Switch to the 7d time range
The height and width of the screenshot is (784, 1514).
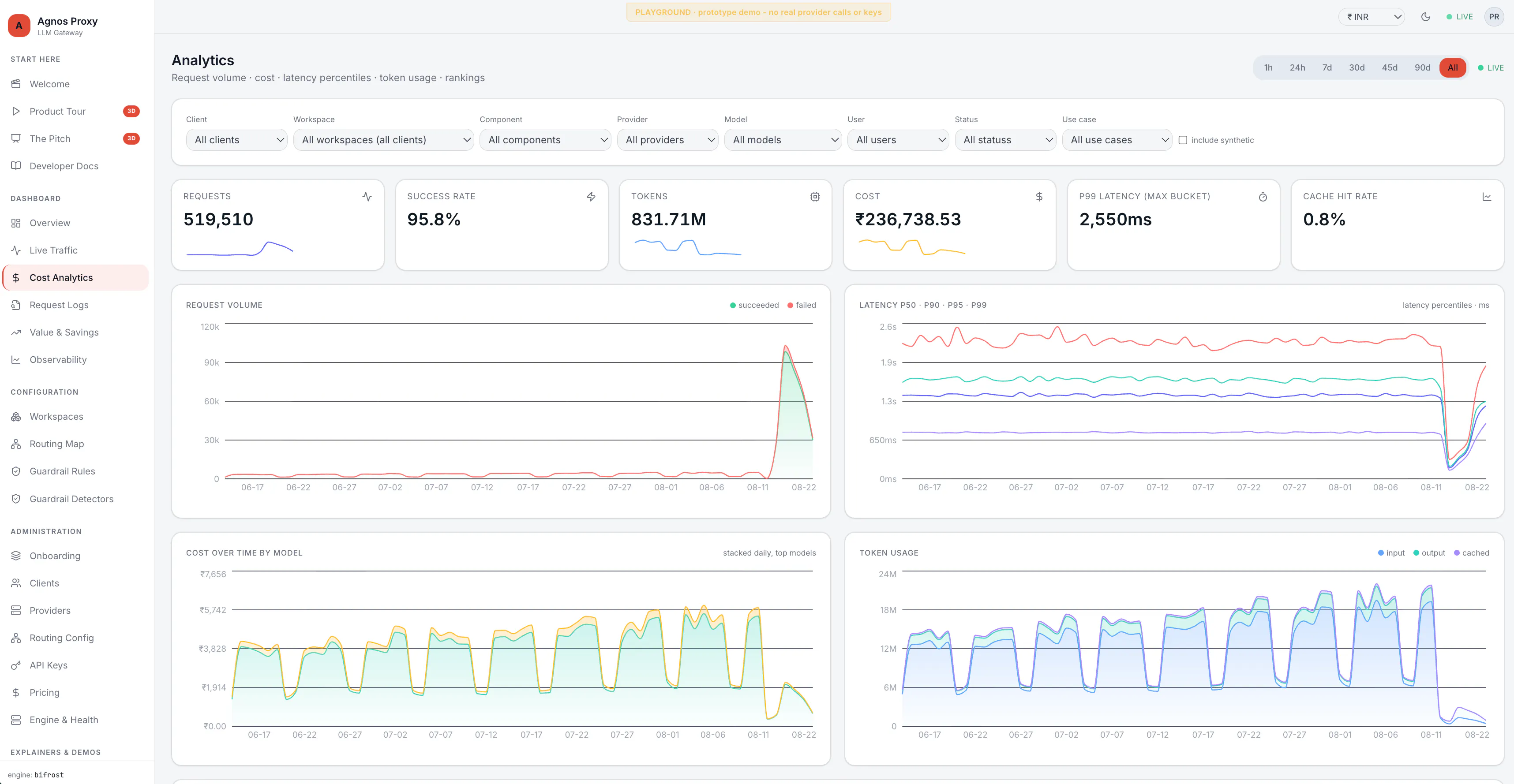[x=1327, y=67]
